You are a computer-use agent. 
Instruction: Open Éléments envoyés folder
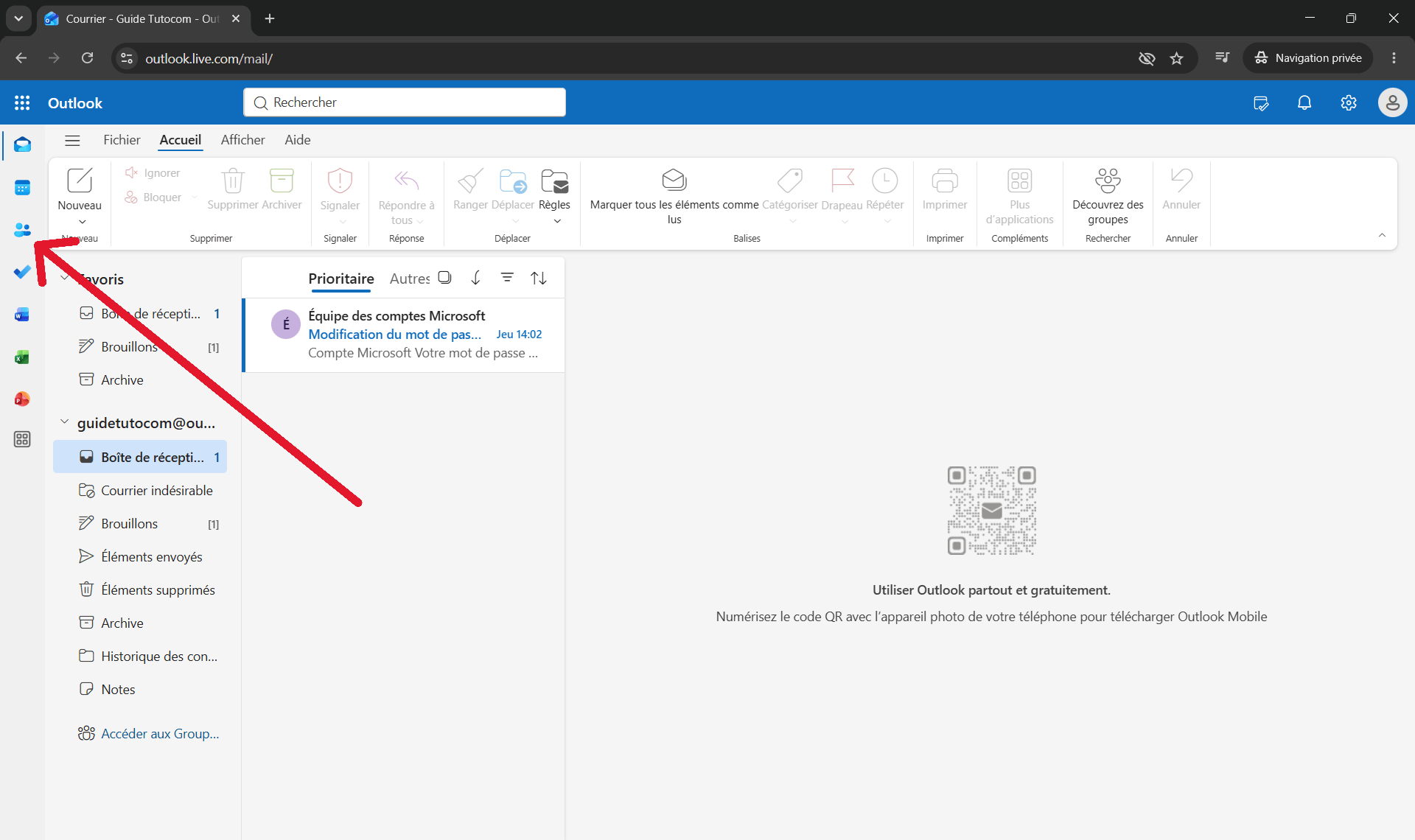coord(140,557)
